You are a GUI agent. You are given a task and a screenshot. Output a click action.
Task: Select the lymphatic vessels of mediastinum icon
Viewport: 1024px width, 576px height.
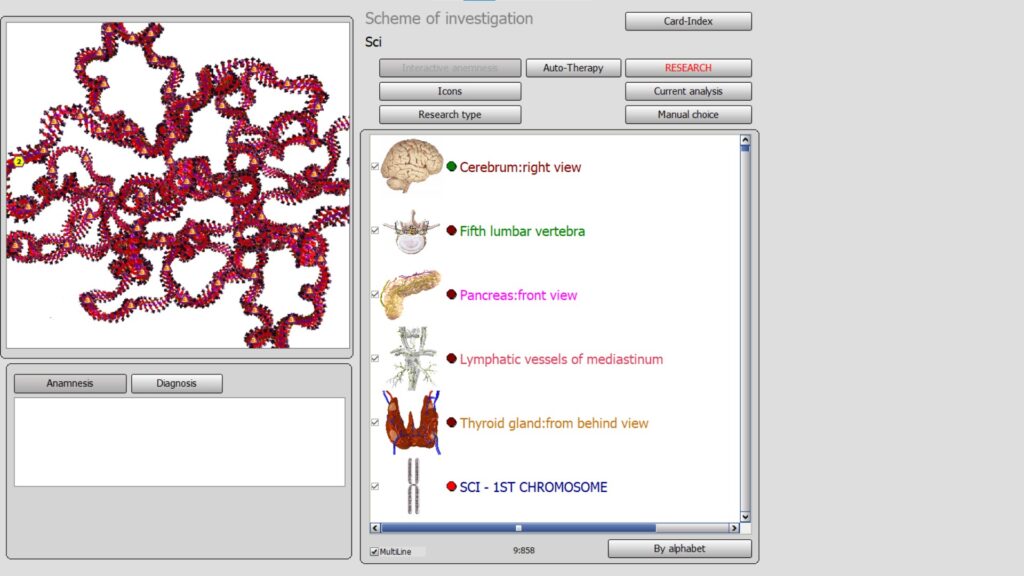411,358
